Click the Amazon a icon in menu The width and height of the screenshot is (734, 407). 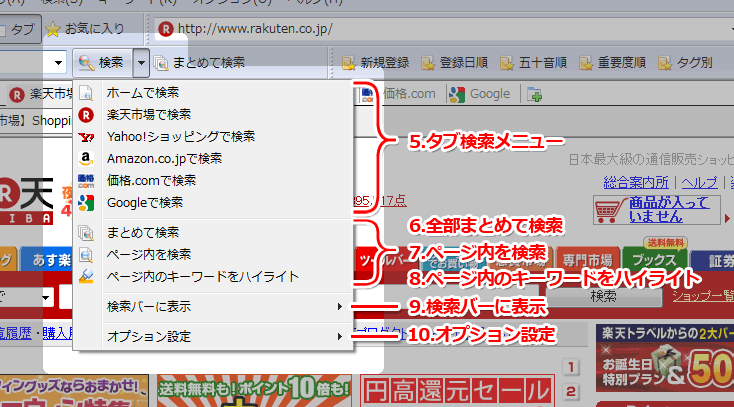(86, 159)
